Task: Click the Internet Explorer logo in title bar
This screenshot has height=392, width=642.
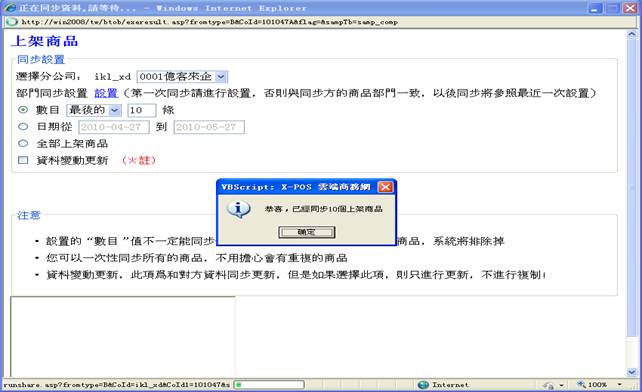Action: (x=9, y=8)
